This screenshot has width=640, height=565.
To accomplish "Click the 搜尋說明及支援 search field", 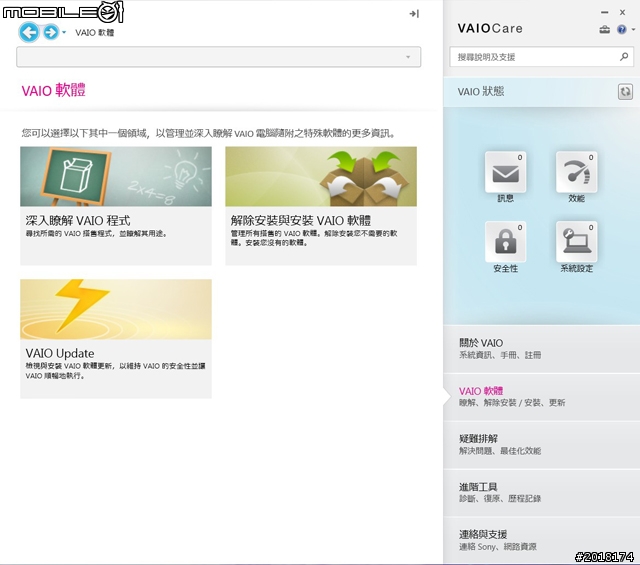I will click(x=542, y=57).
